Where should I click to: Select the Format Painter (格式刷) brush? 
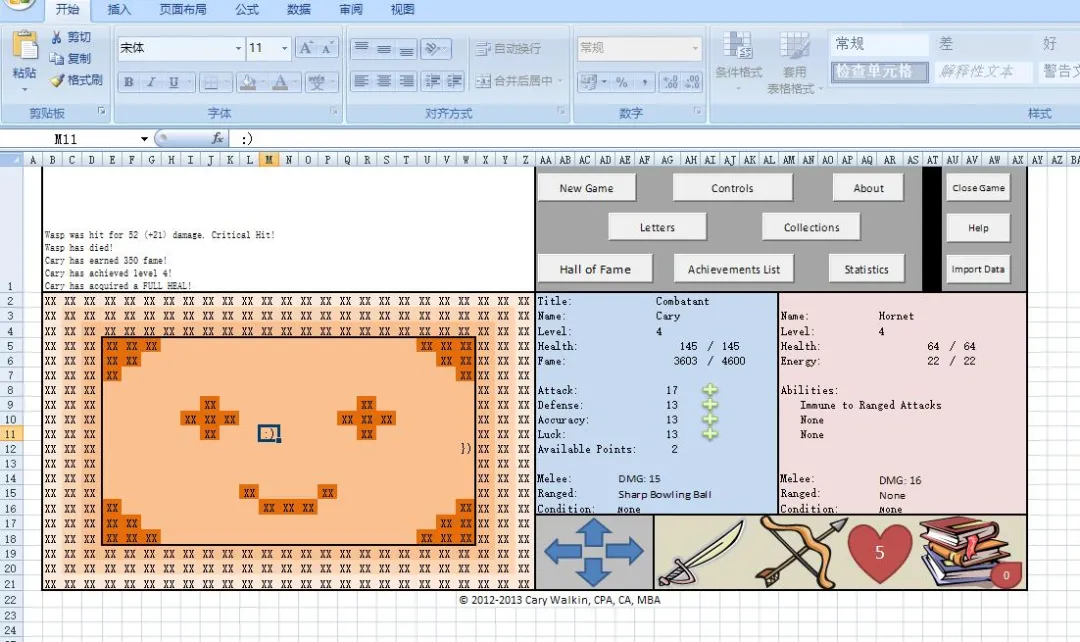pyautogui.click(x=56, y=80)
